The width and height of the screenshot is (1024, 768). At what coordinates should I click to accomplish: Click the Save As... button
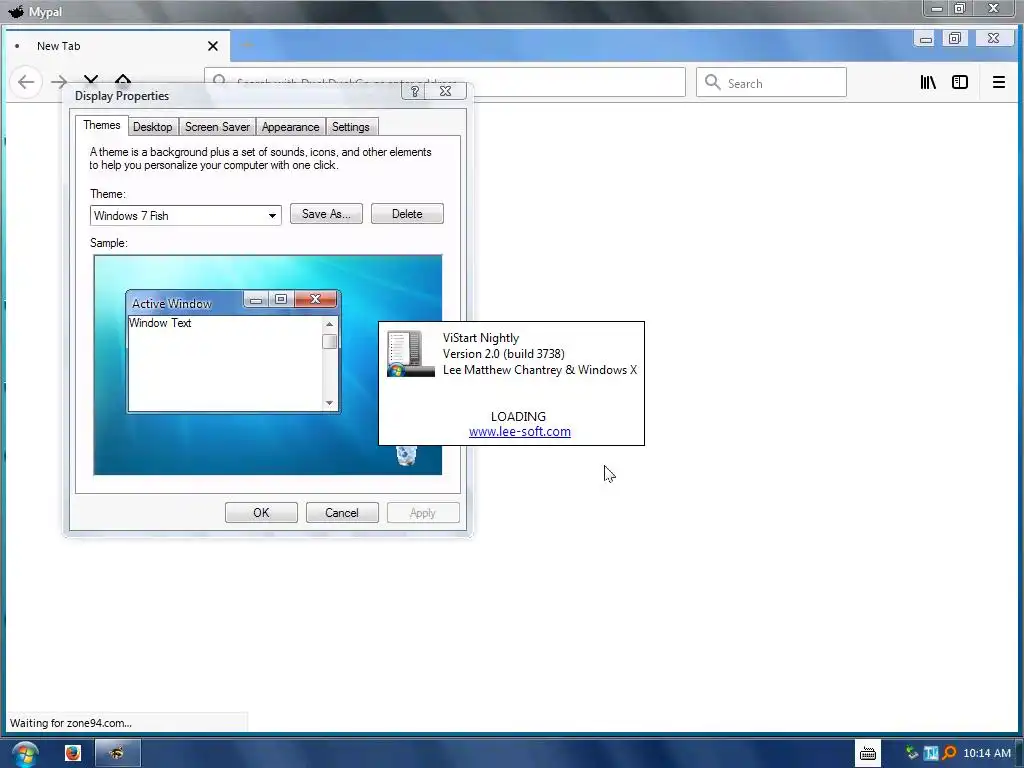(x=326, y=214)
